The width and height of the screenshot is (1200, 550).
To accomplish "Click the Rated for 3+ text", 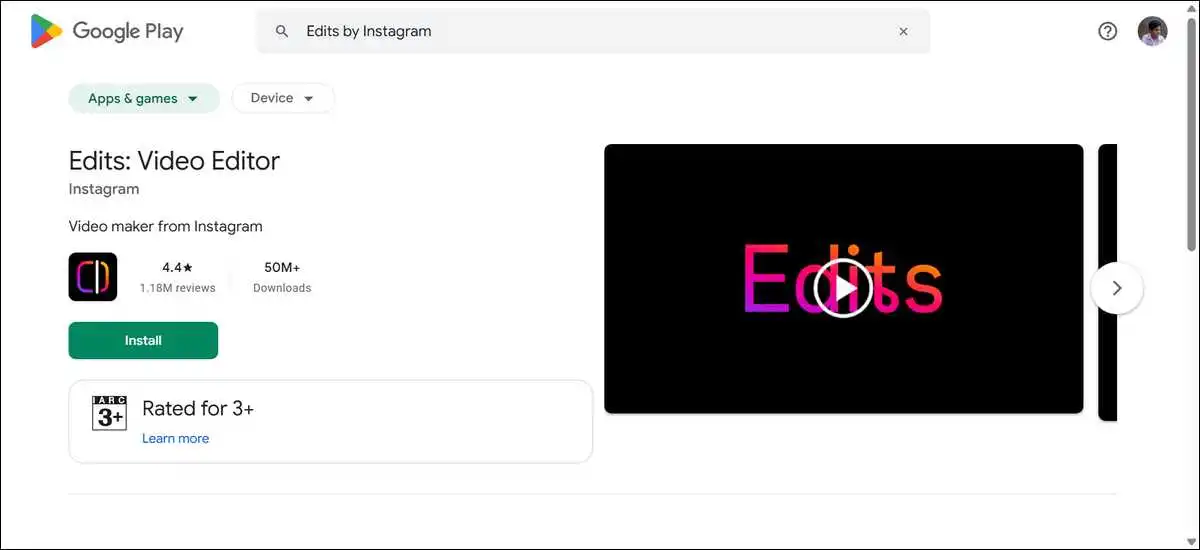I will (x=198, y=408).
